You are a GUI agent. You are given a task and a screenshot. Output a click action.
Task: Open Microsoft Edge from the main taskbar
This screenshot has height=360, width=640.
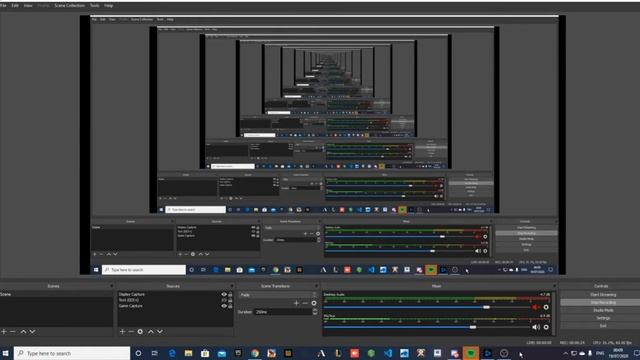point(172,353)
